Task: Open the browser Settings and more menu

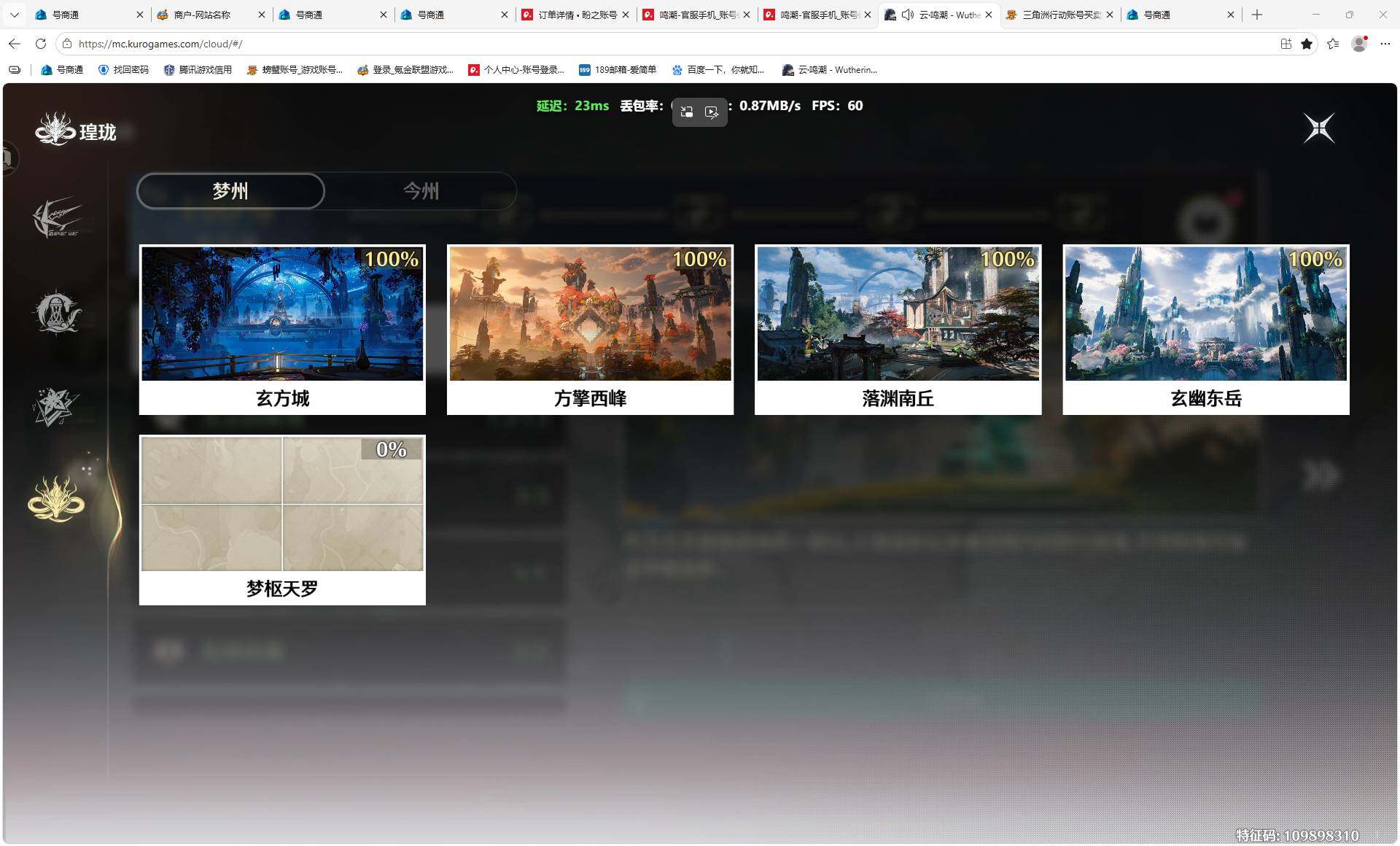Action: [x=1385, y=44]
